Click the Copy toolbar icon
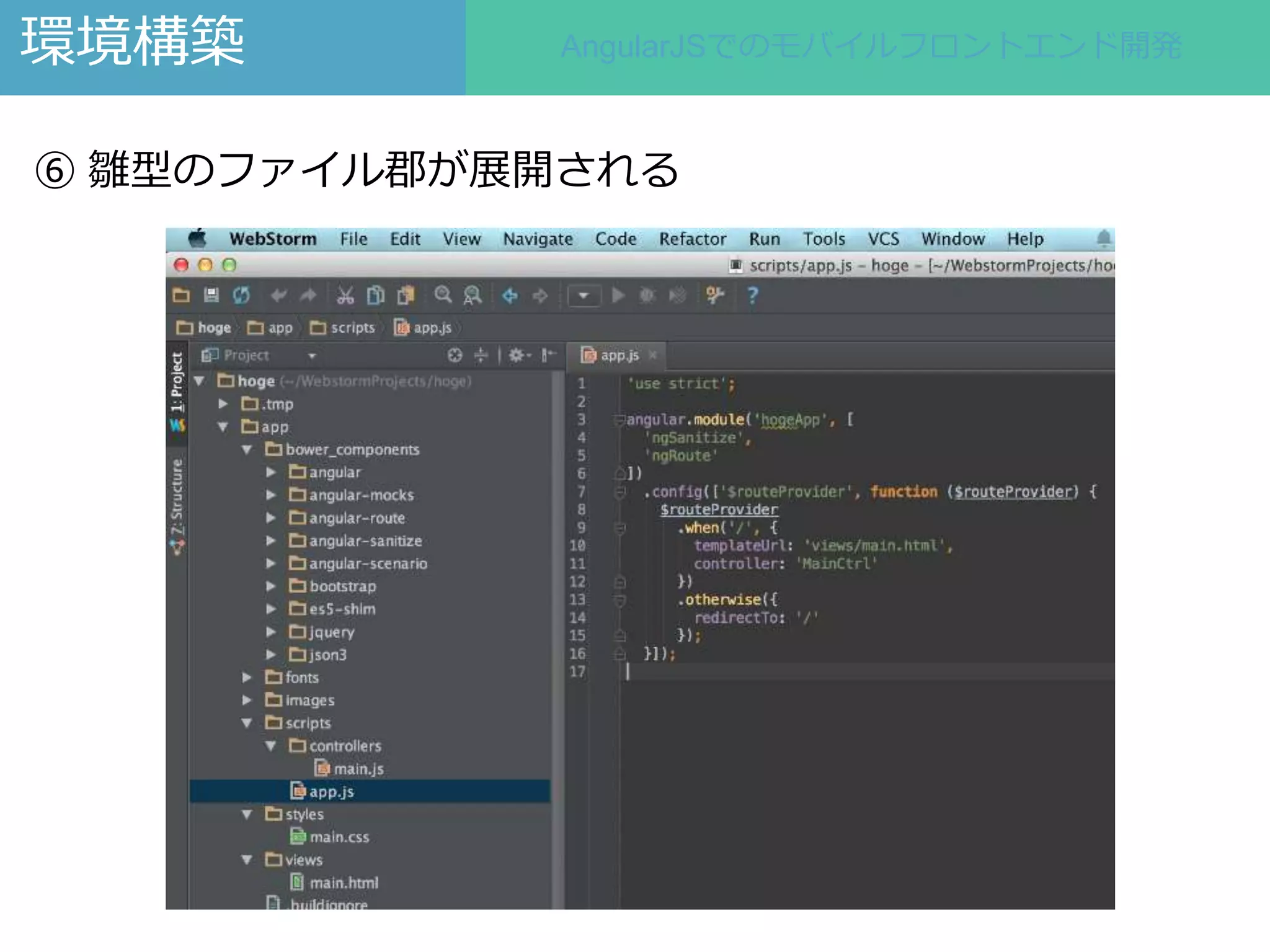1270x952 pixels. click(x=376, y=296)
